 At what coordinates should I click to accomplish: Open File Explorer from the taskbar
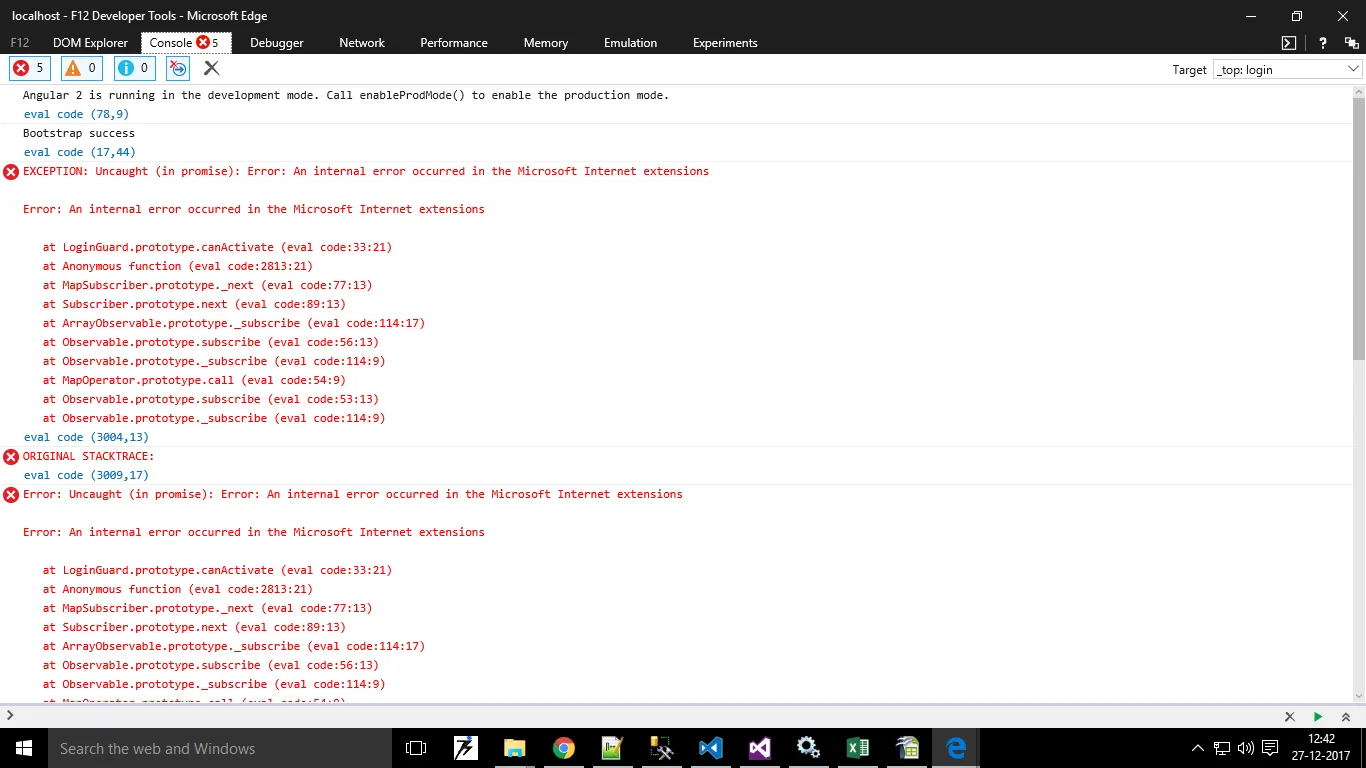click(x=514, y=748)
